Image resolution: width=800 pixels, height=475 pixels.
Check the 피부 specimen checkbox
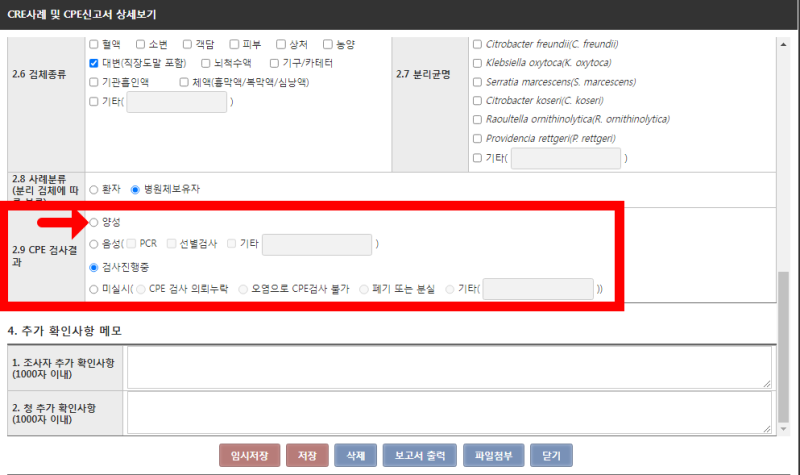[x=234, y=44]
